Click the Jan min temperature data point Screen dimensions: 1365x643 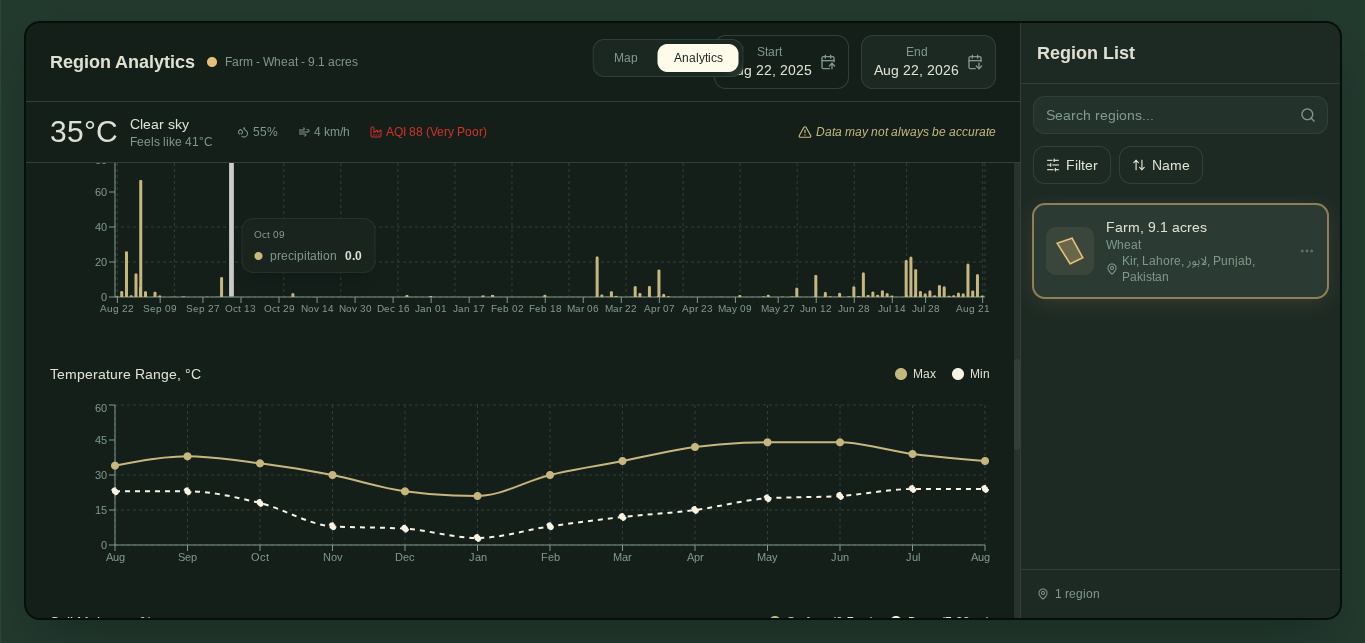point(477,538)
